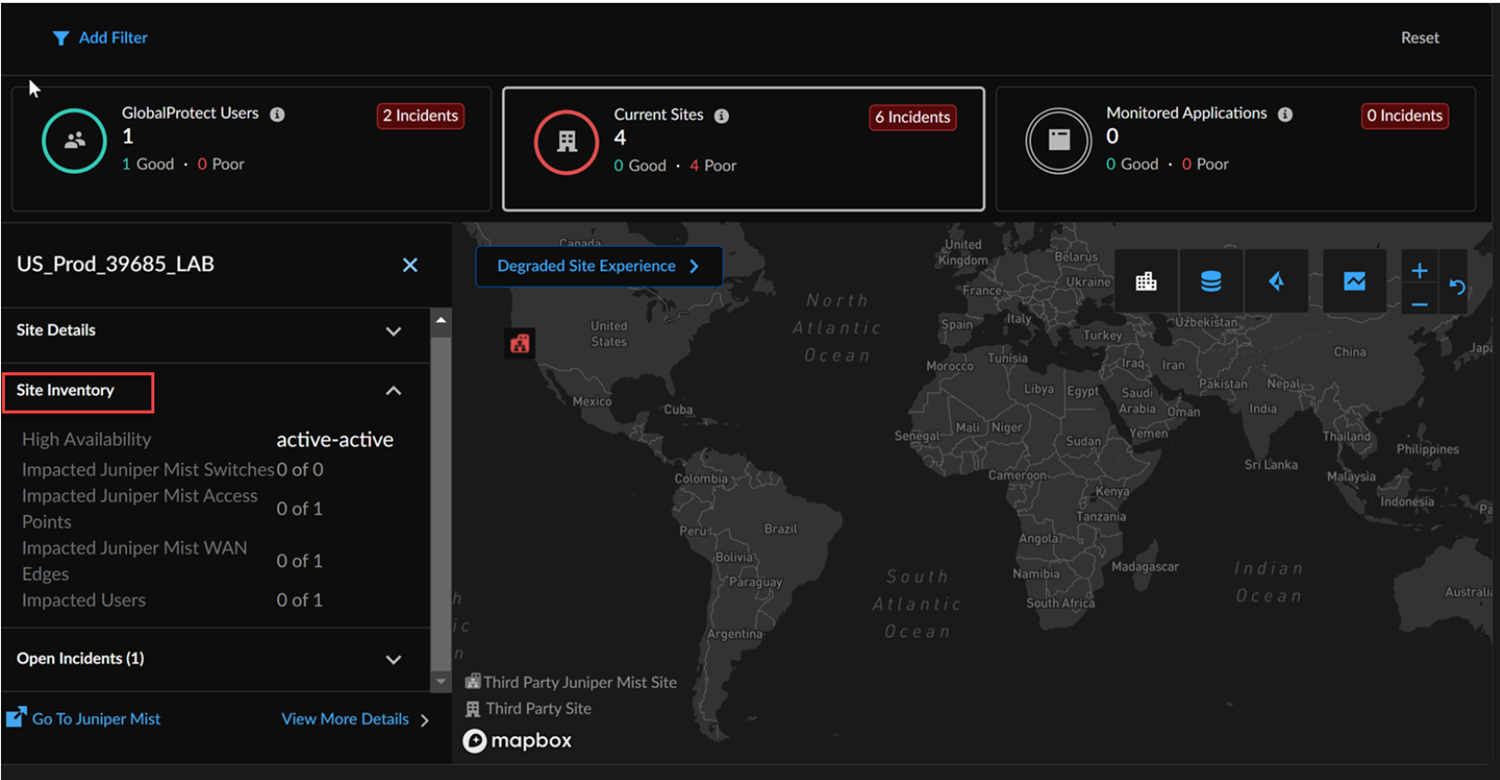Show info tooltip for Current Sites
This screenshot has height=780, width=1500.
[721, 115]
